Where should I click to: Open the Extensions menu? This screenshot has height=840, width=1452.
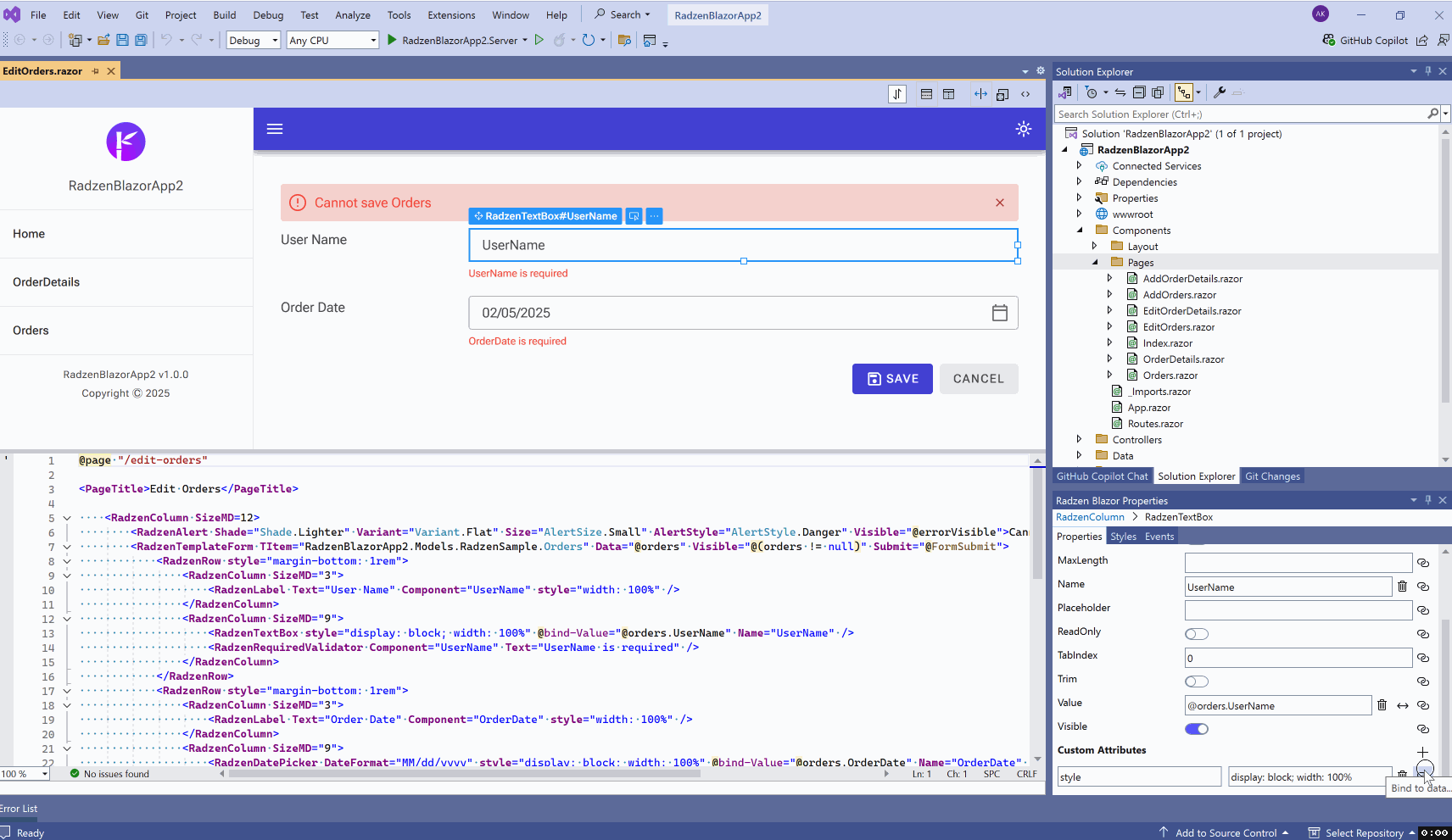451,15
